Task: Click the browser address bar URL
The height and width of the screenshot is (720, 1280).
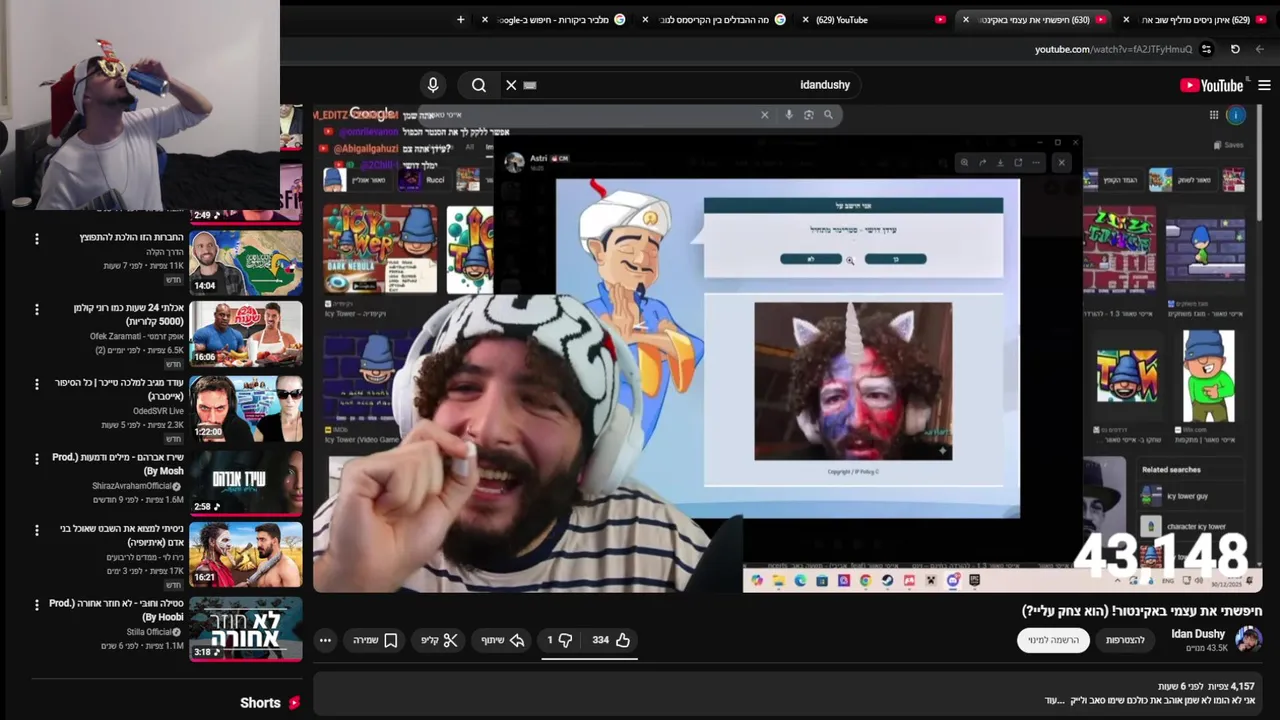Action: point(1113,49)
